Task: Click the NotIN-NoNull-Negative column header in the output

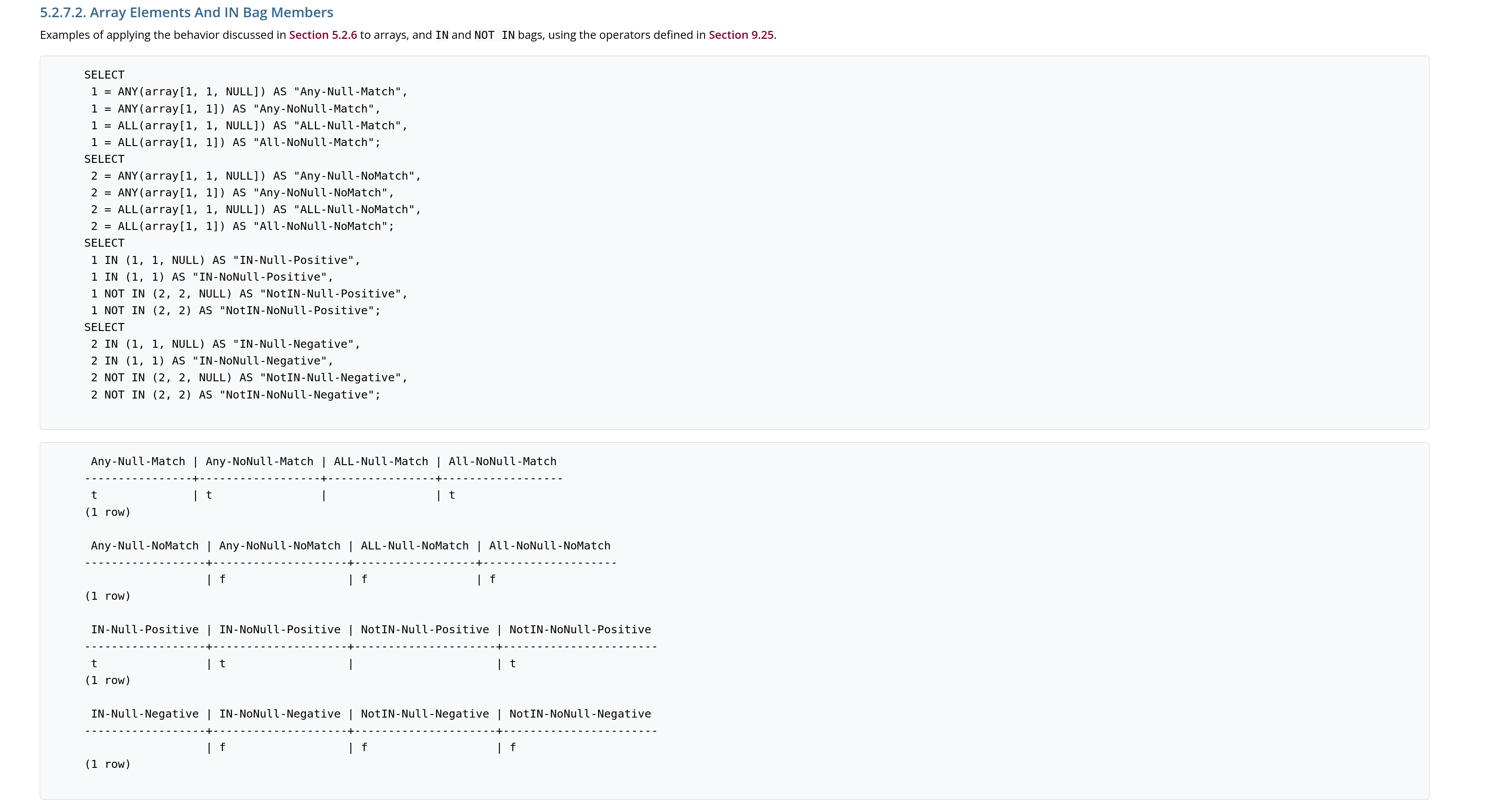Action: 580,714
